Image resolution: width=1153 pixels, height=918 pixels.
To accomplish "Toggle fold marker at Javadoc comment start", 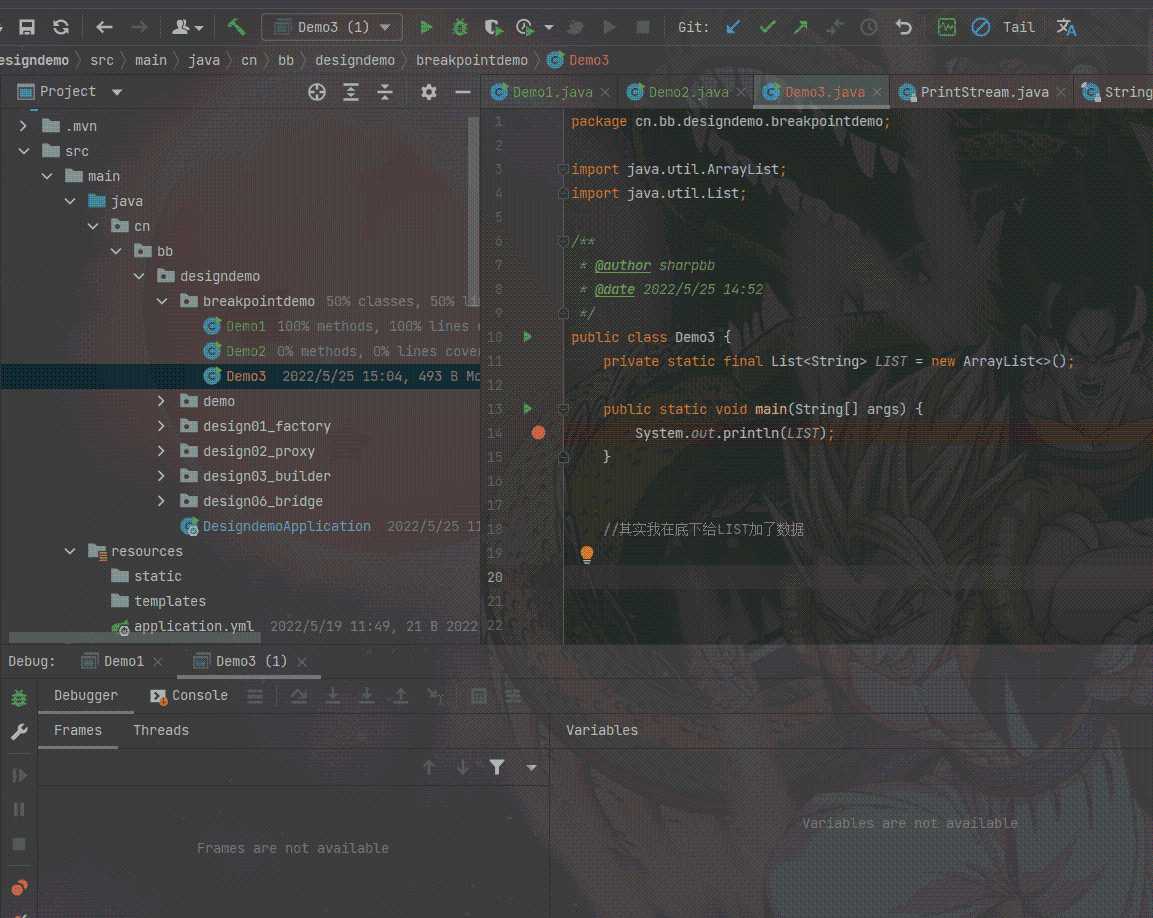I will (563, 241).
